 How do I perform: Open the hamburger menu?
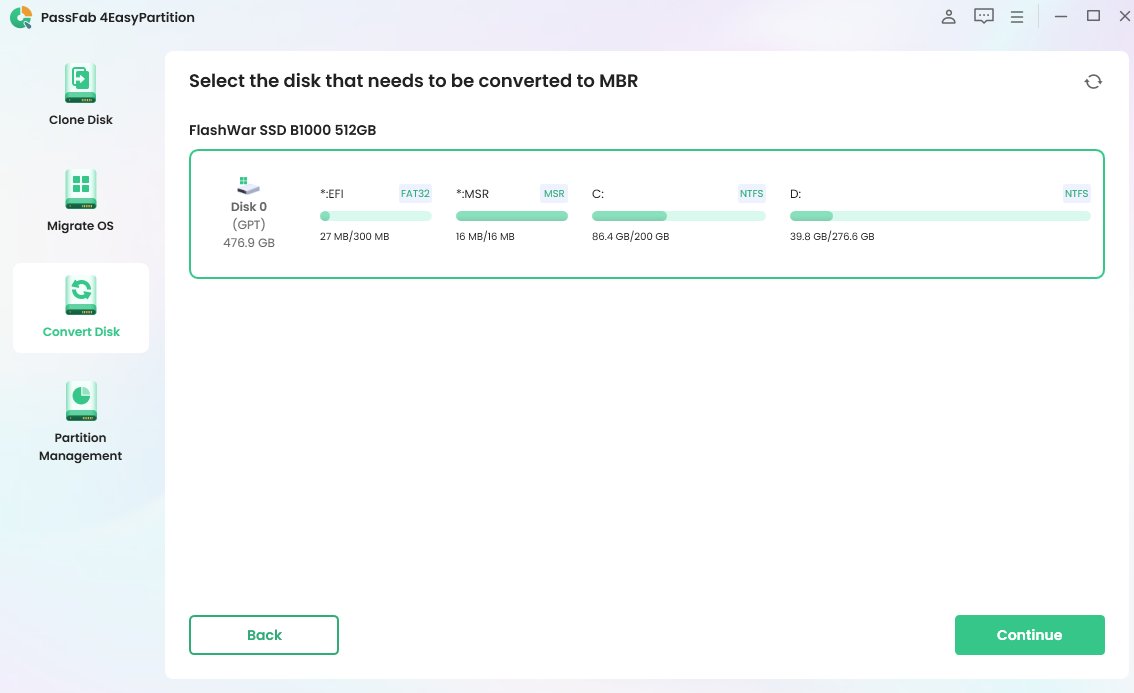point(1017,16)
